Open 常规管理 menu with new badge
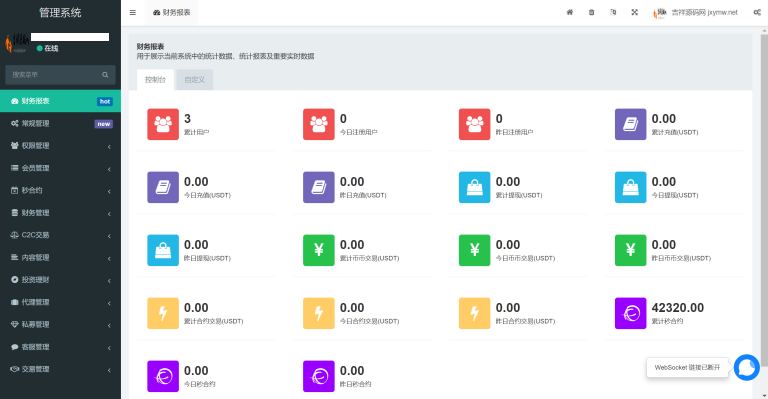 60,123
